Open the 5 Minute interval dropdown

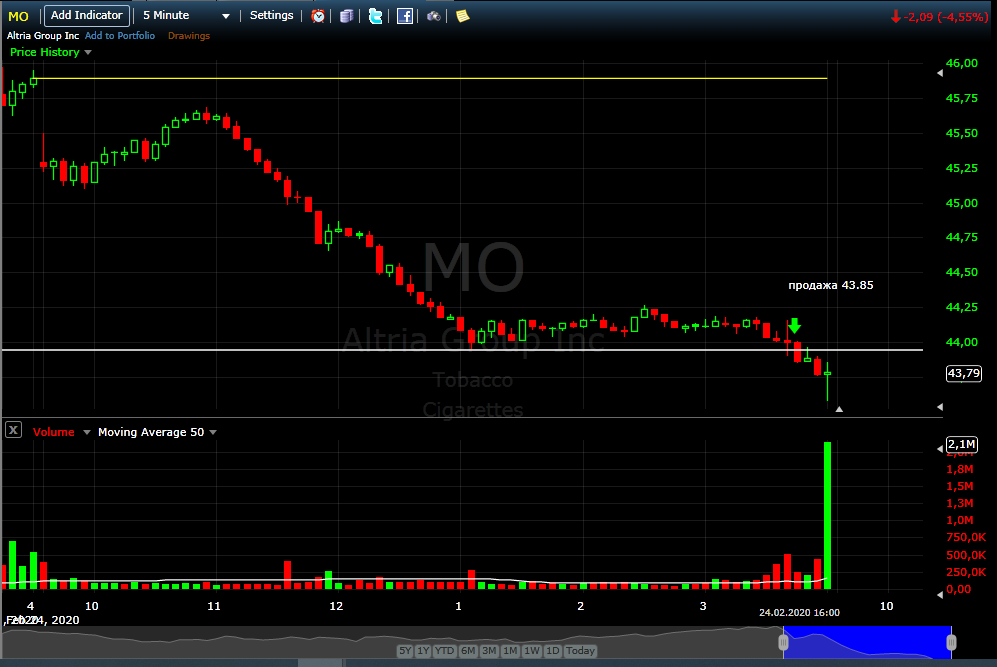[186, 15]
